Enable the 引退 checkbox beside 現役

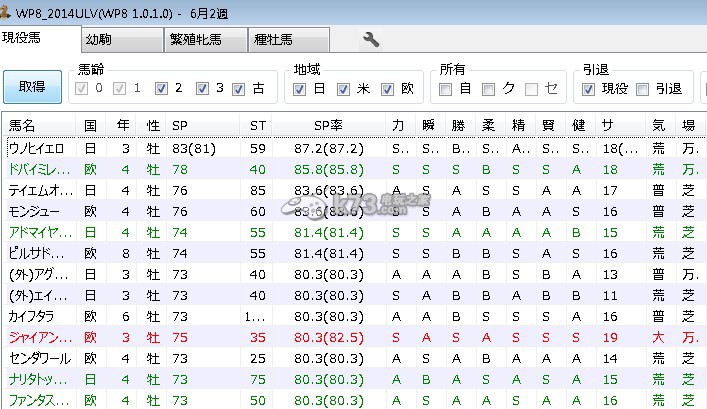point(643,89)
